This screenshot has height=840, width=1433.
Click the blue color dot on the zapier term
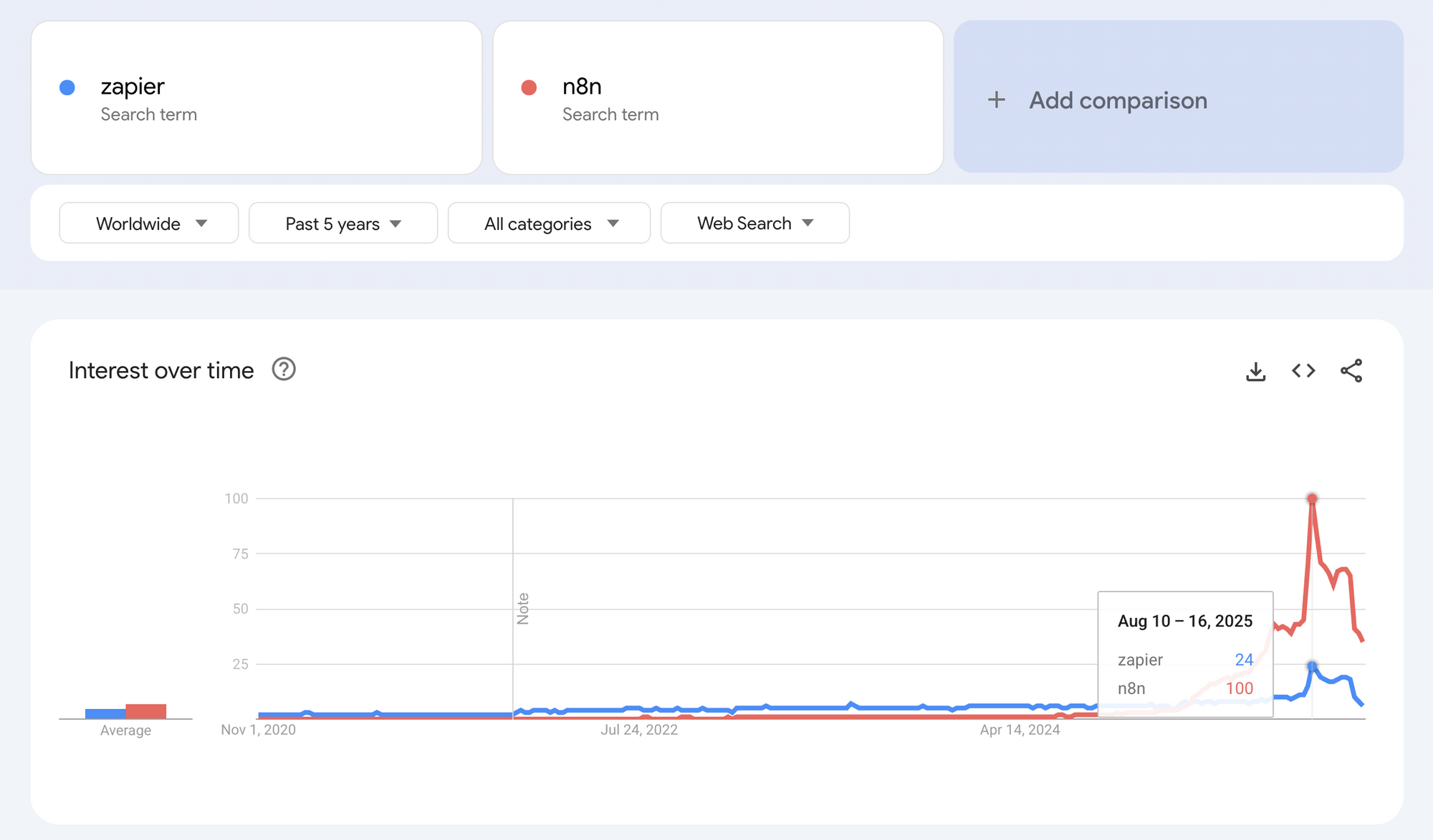point(68,87)
